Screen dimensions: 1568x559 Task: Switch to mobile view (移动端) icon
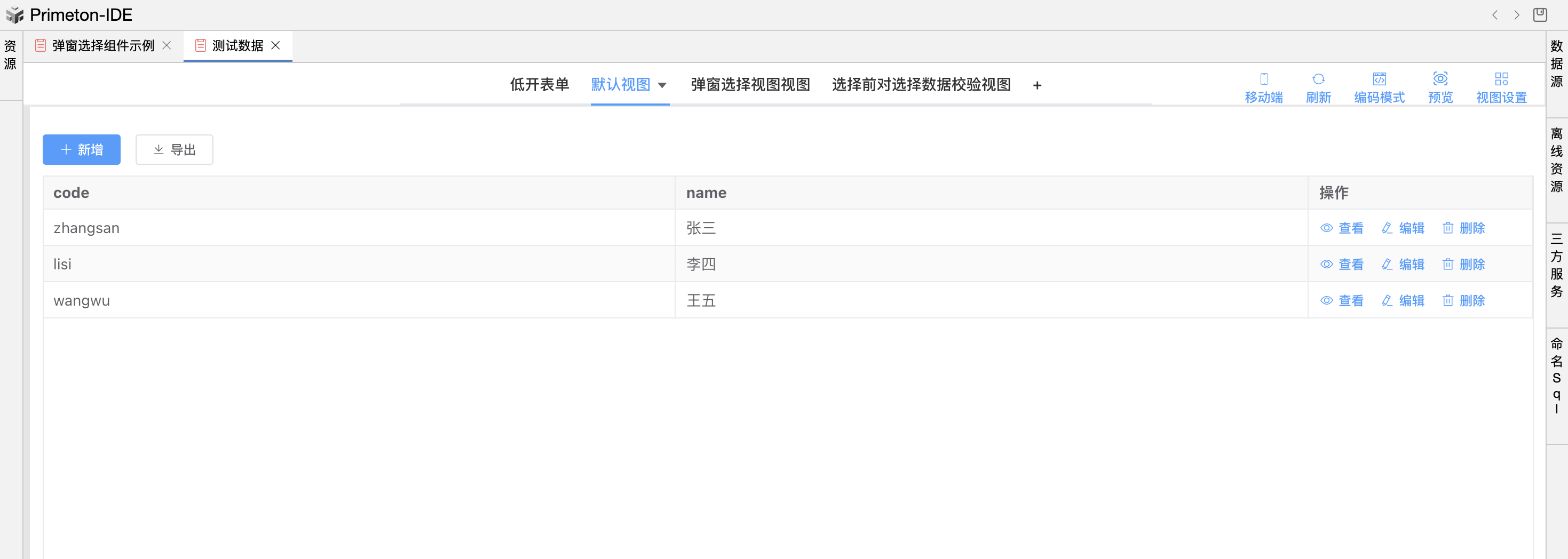(x=1264, y=79)
